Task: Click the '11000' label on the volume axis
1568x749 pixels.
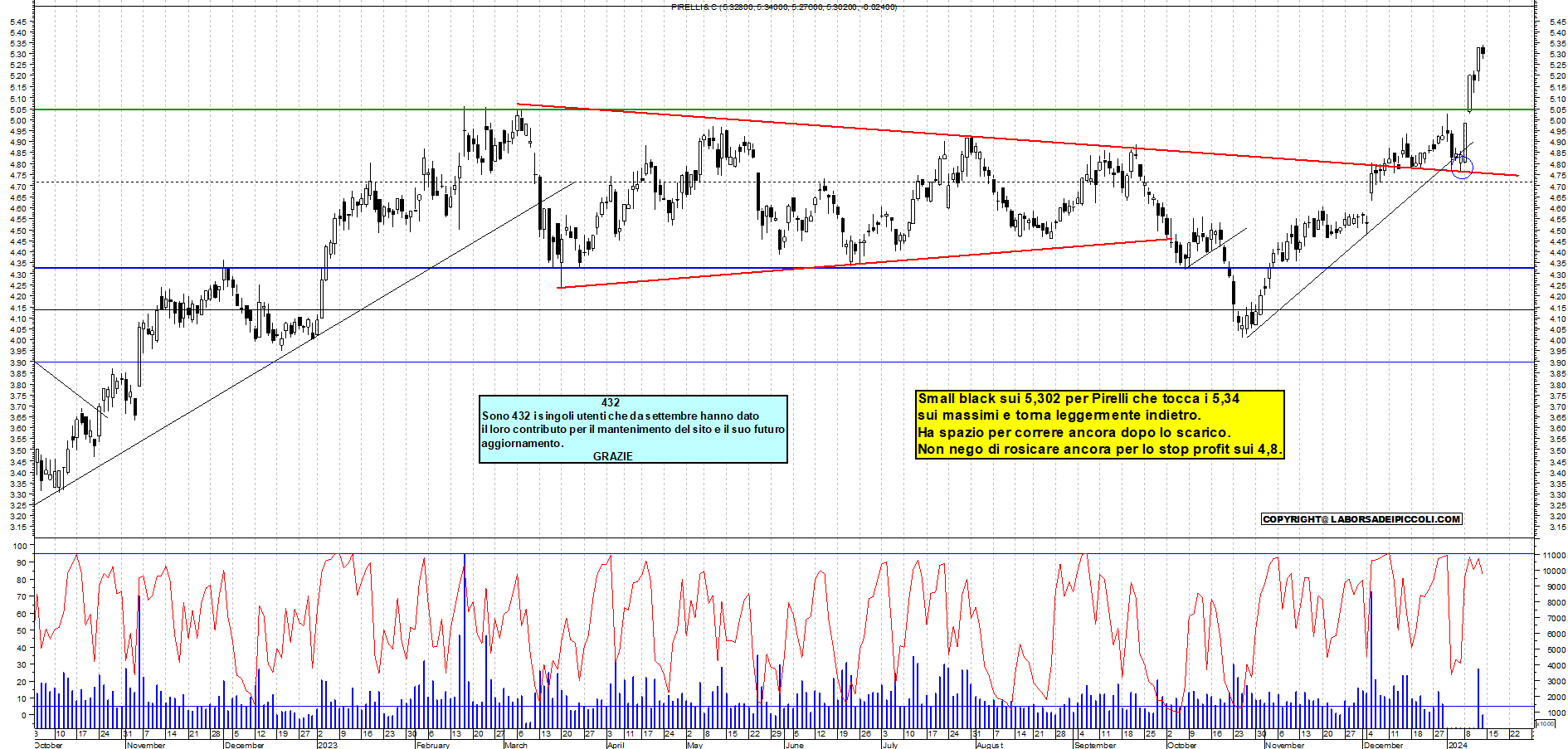Action: 1554,556
